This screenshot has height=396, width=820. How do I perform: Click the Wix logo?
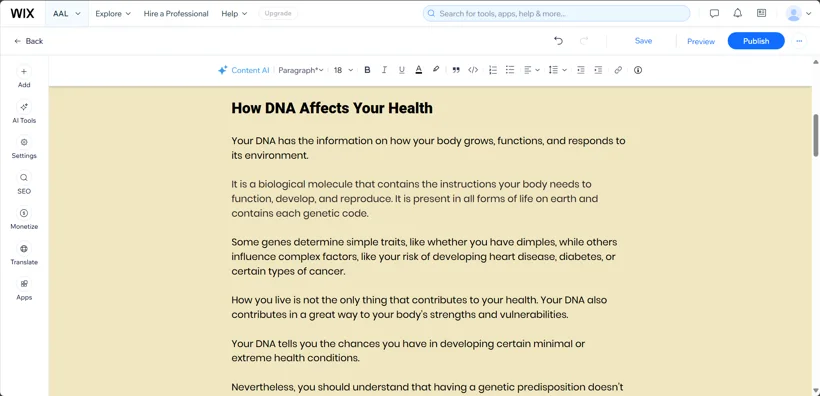click(x=22, y=14)
